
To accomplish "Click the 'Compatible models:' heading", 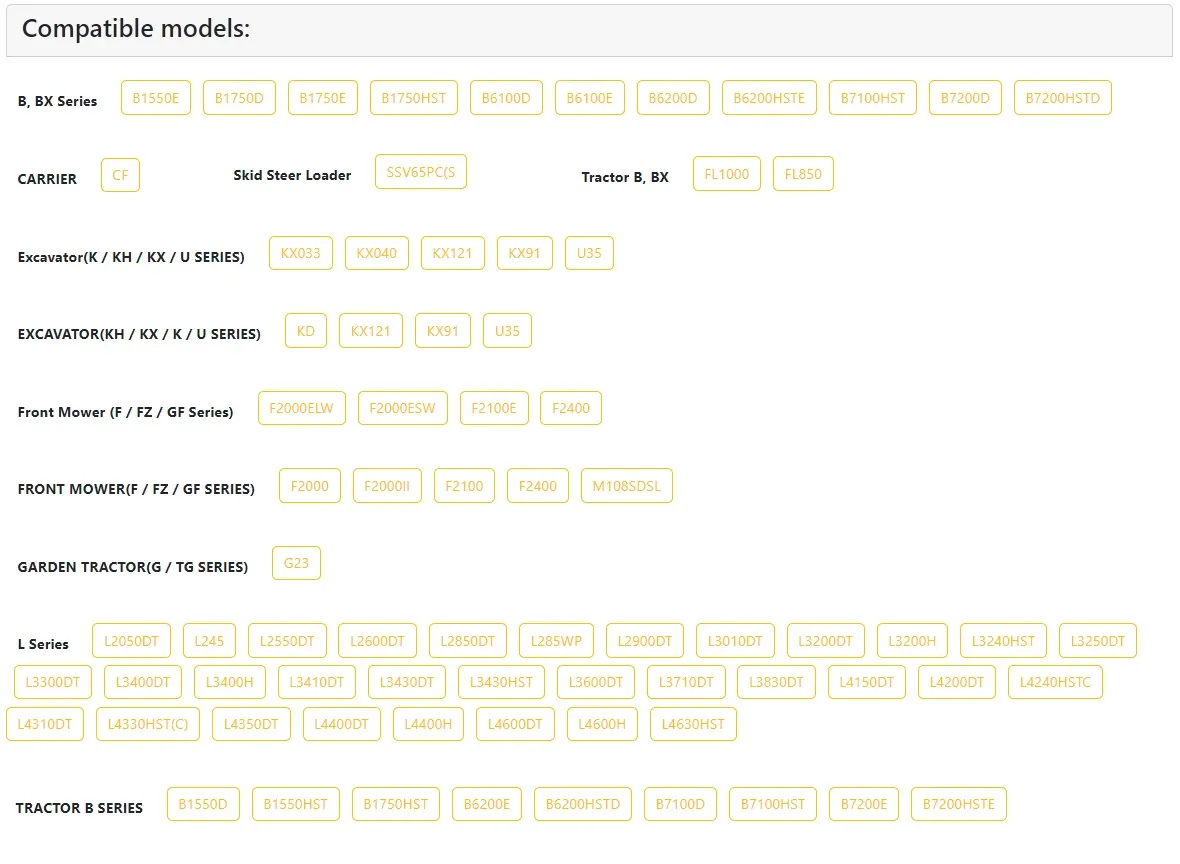I will click(136, 29).
